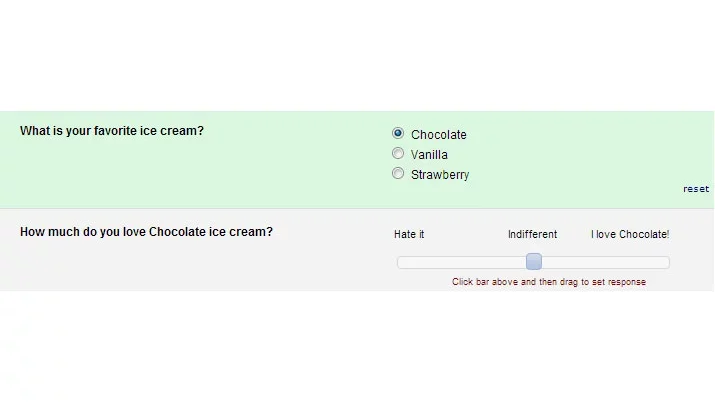Click the "Hate it" scale label

click(x=409, y=234)
